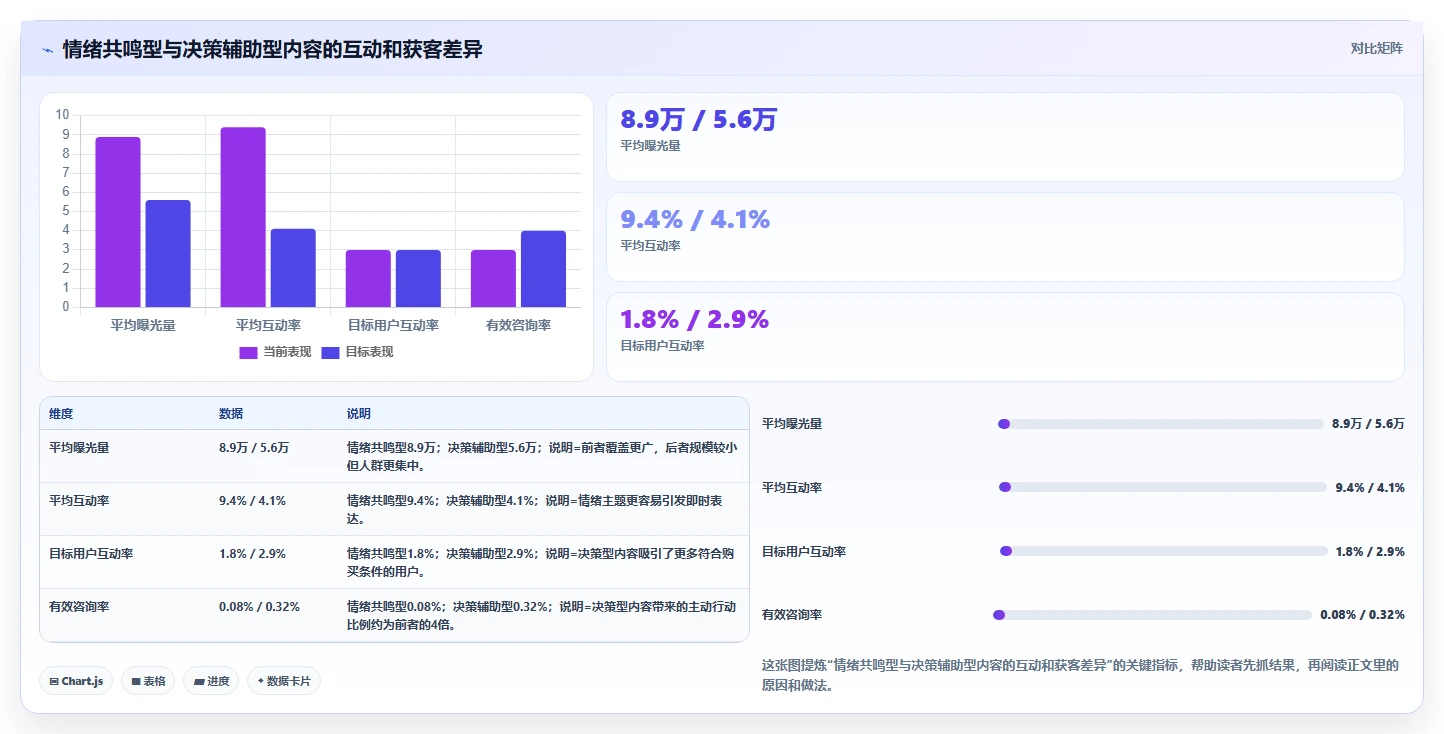Click the 0.08% / 0.32% table cell
1444x734 pixels.
(259, 606)
